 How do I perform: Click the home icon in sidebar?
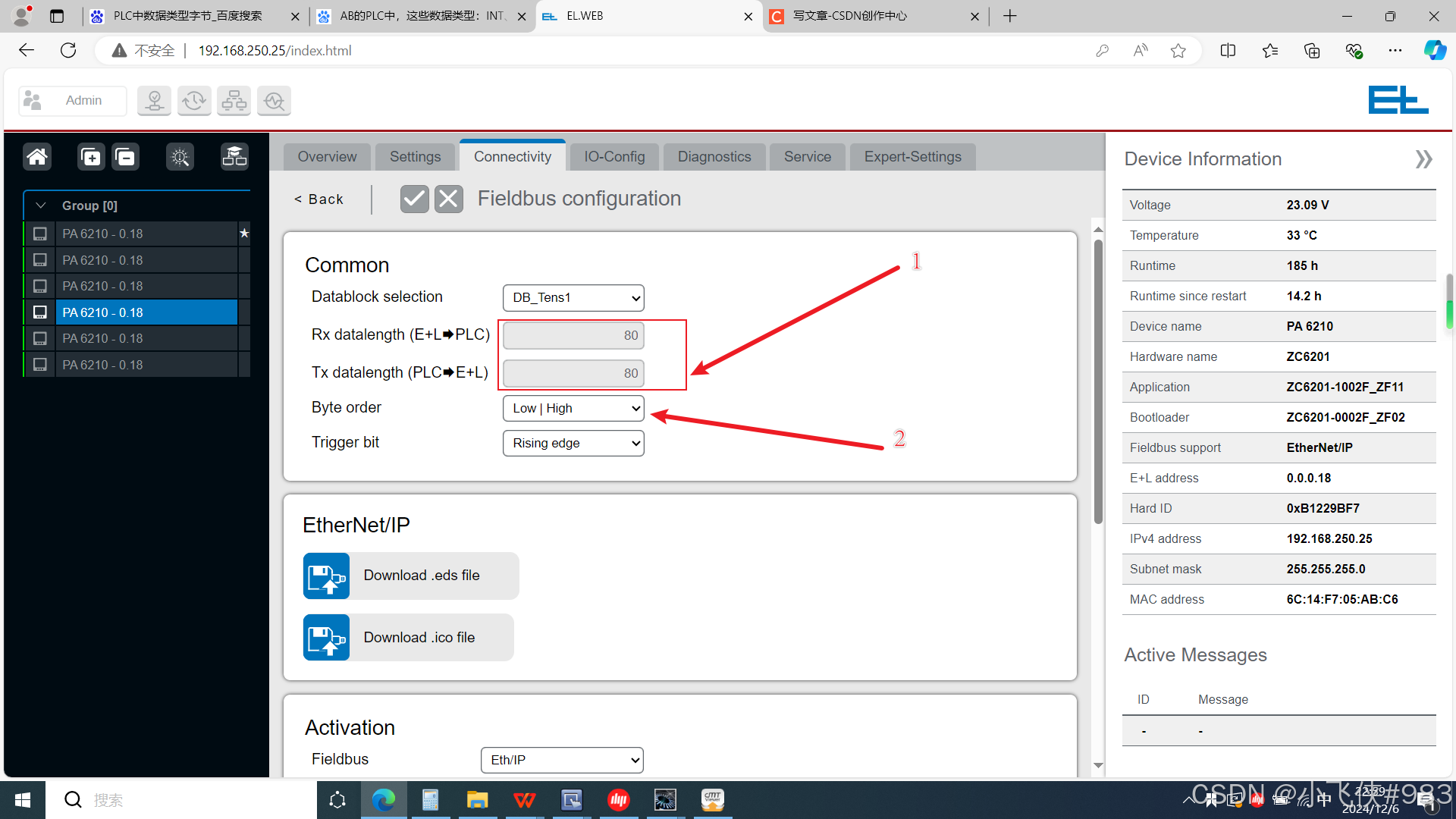(37, 157)
